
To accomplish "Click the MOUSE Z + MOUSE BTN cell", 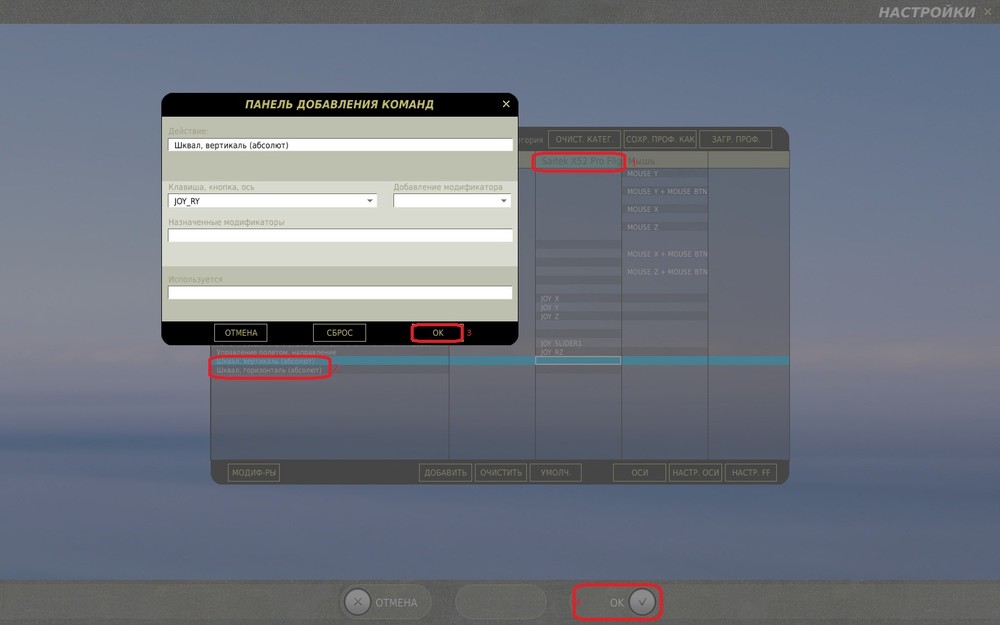I will click(665, 272).
